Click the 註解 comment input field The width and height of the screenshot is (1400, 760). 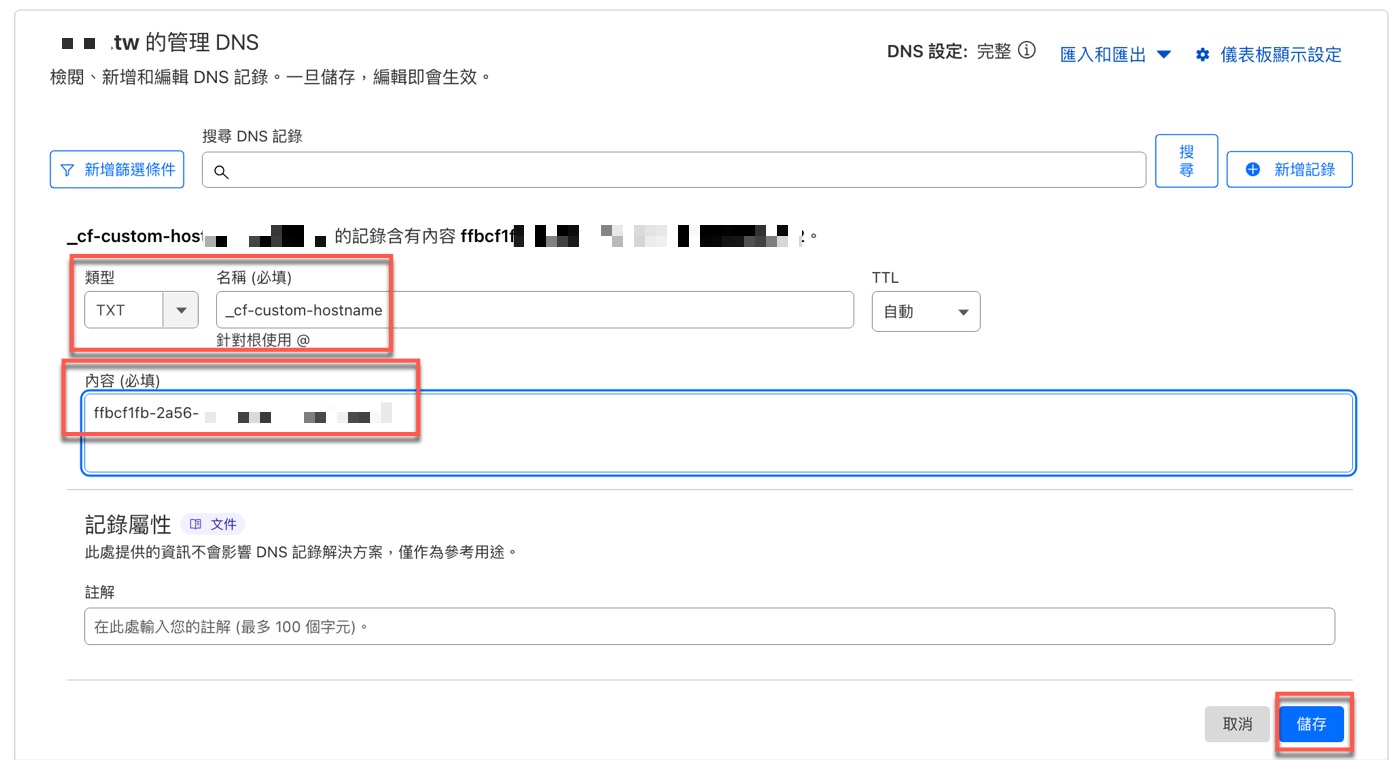[x=709, y=627]
